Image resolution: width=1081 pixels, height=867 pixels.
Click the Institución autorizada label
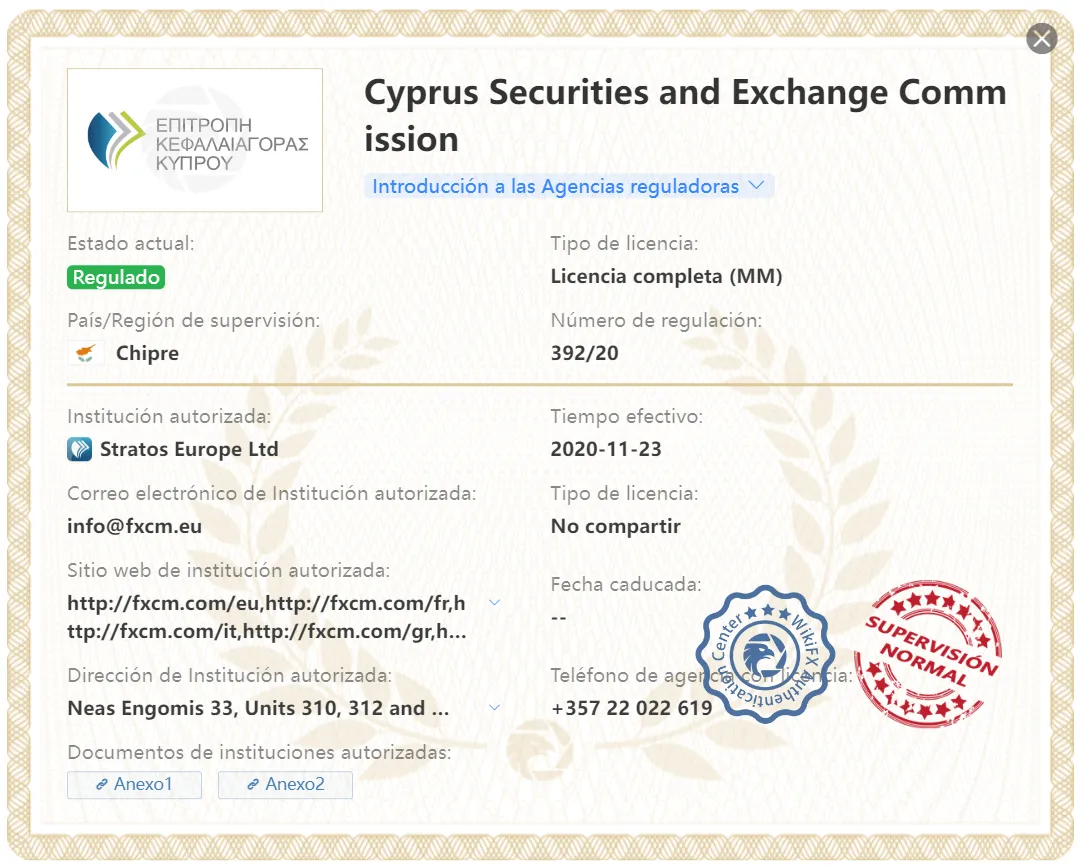point(170,416)
